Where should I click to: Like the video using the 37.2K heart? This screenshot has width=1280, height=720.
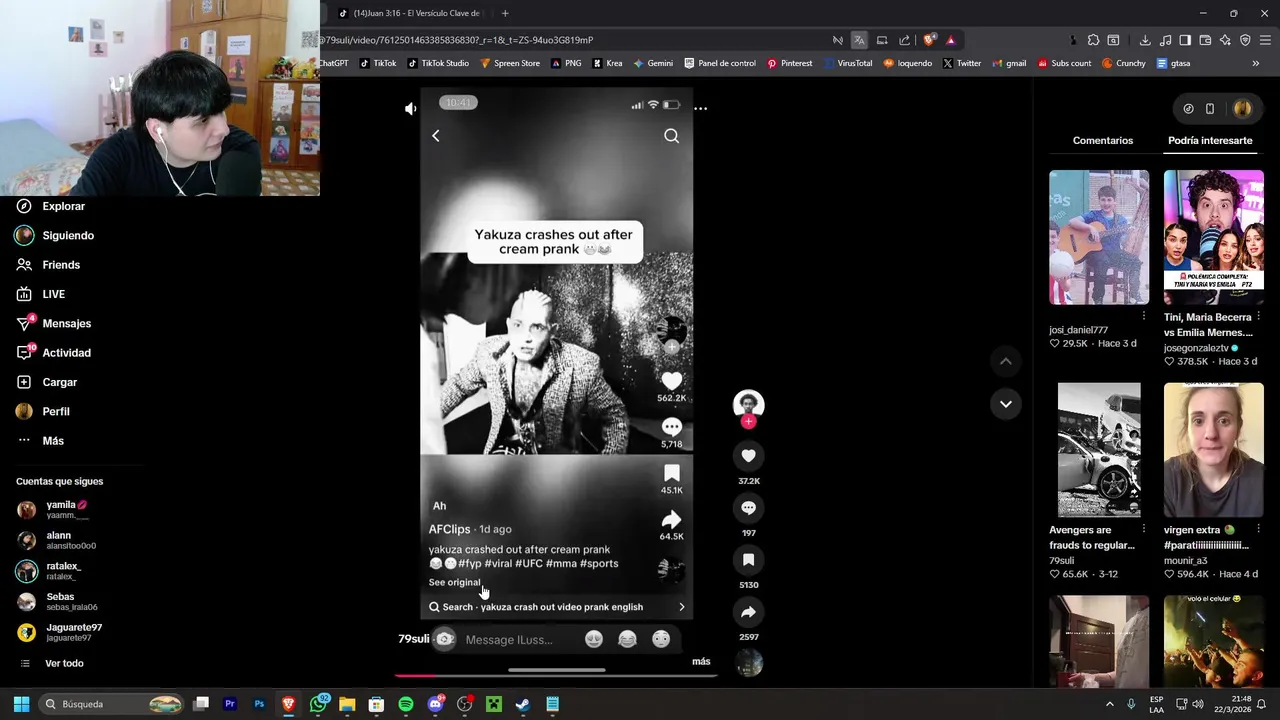tap(748, 456)
